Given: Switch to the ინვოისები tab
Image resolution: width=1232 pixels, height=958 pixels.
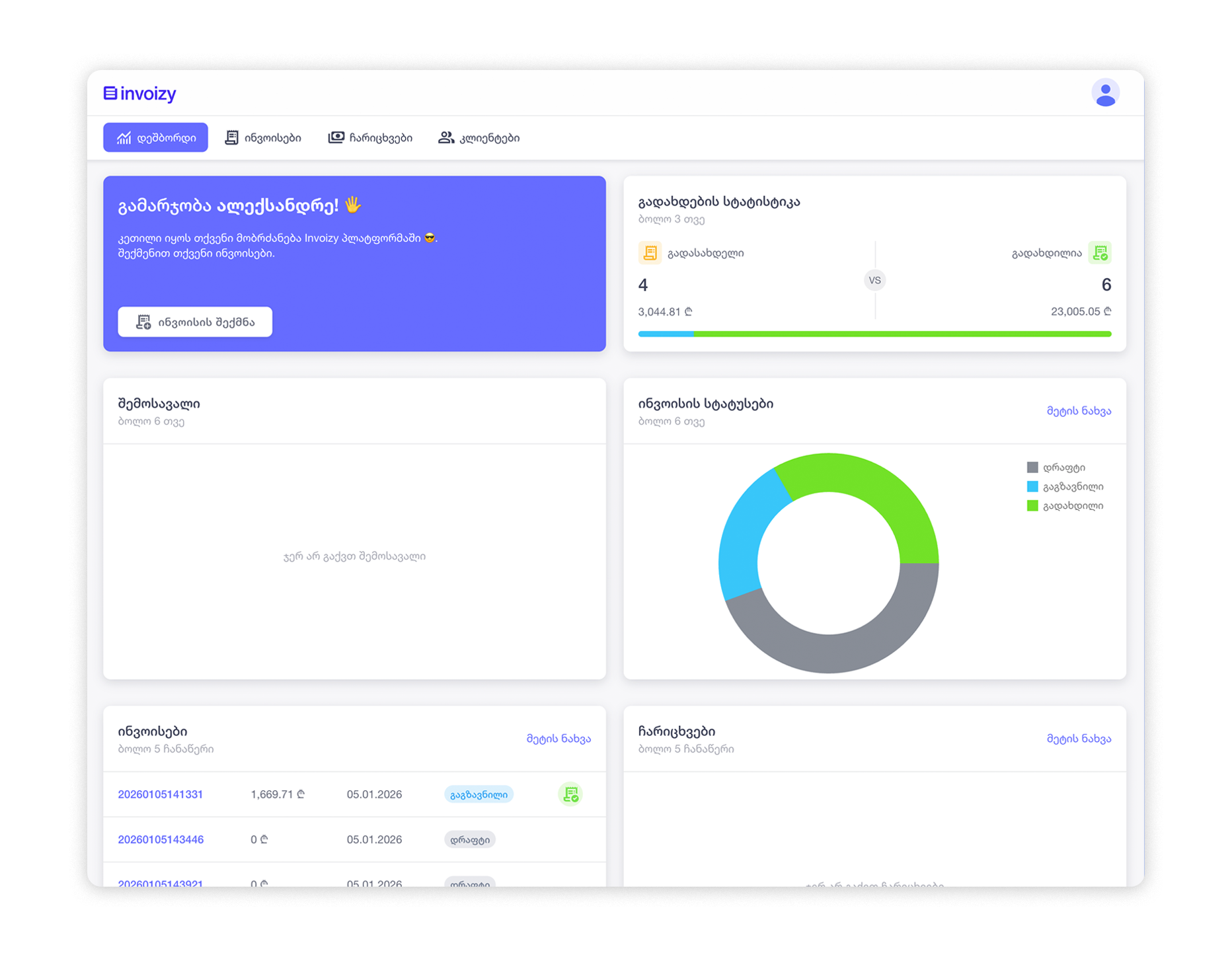Looking at the screenshot, I should pyautogui.click(x=263, y=137).
